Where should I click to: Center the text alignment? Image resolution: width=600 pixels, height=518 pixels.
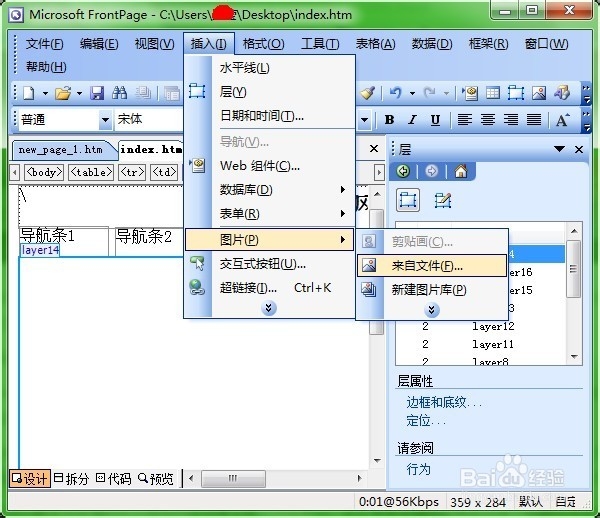(x=488, y=120)
